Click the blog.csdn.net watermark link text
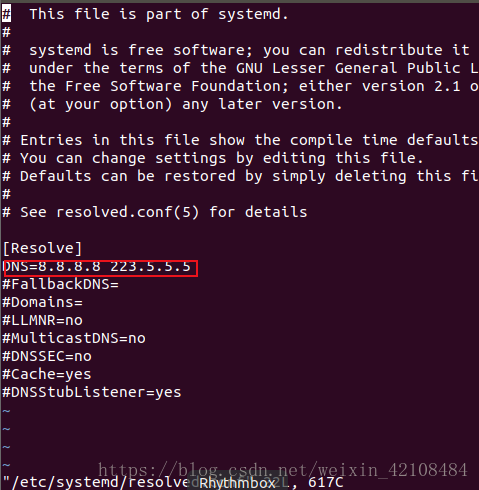The image size is (479, 490). pyautogui.click(x=283, y=470)
